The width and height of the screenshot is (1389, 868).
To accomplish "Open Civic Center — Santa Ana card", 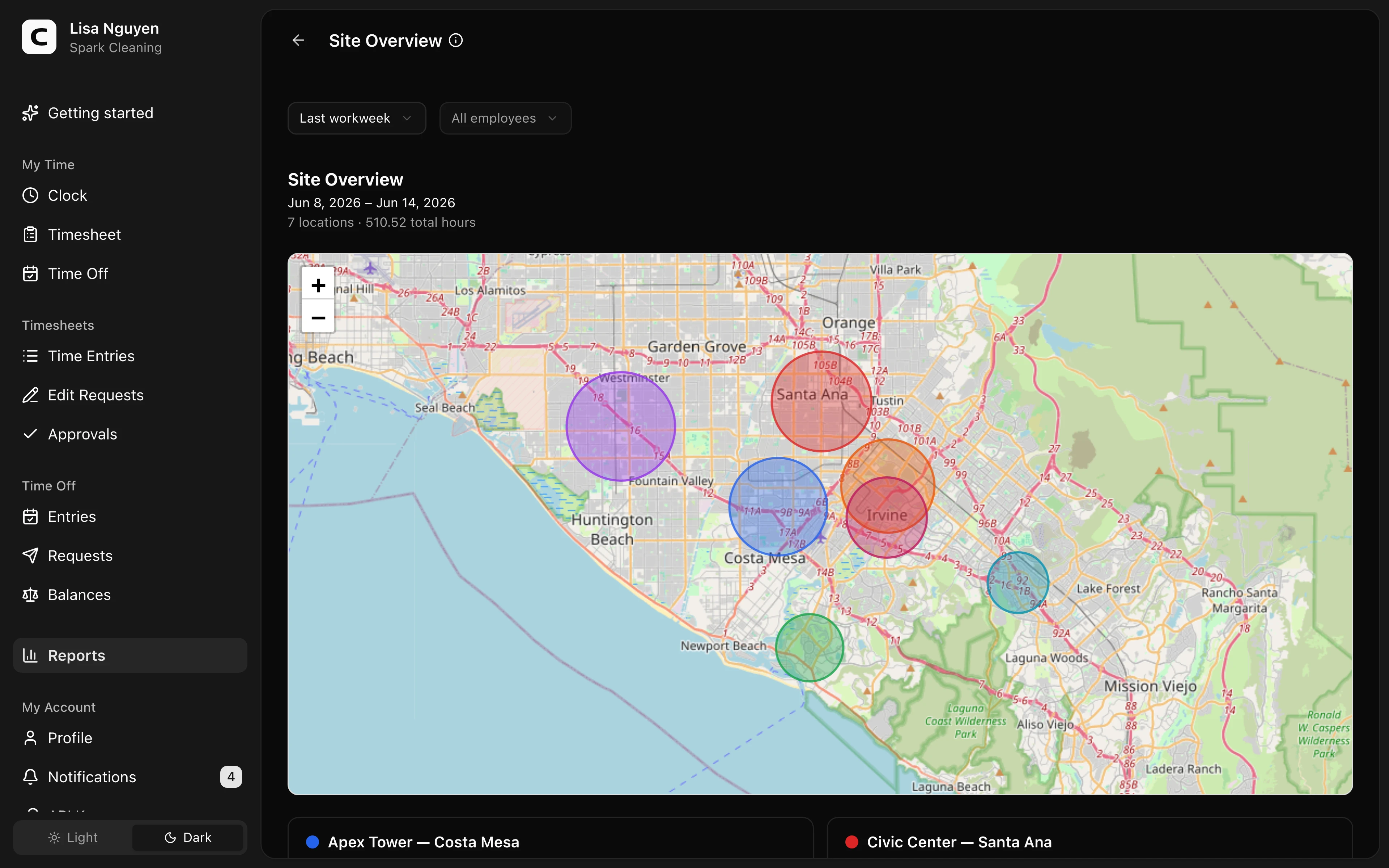I will click(1090, 839).
